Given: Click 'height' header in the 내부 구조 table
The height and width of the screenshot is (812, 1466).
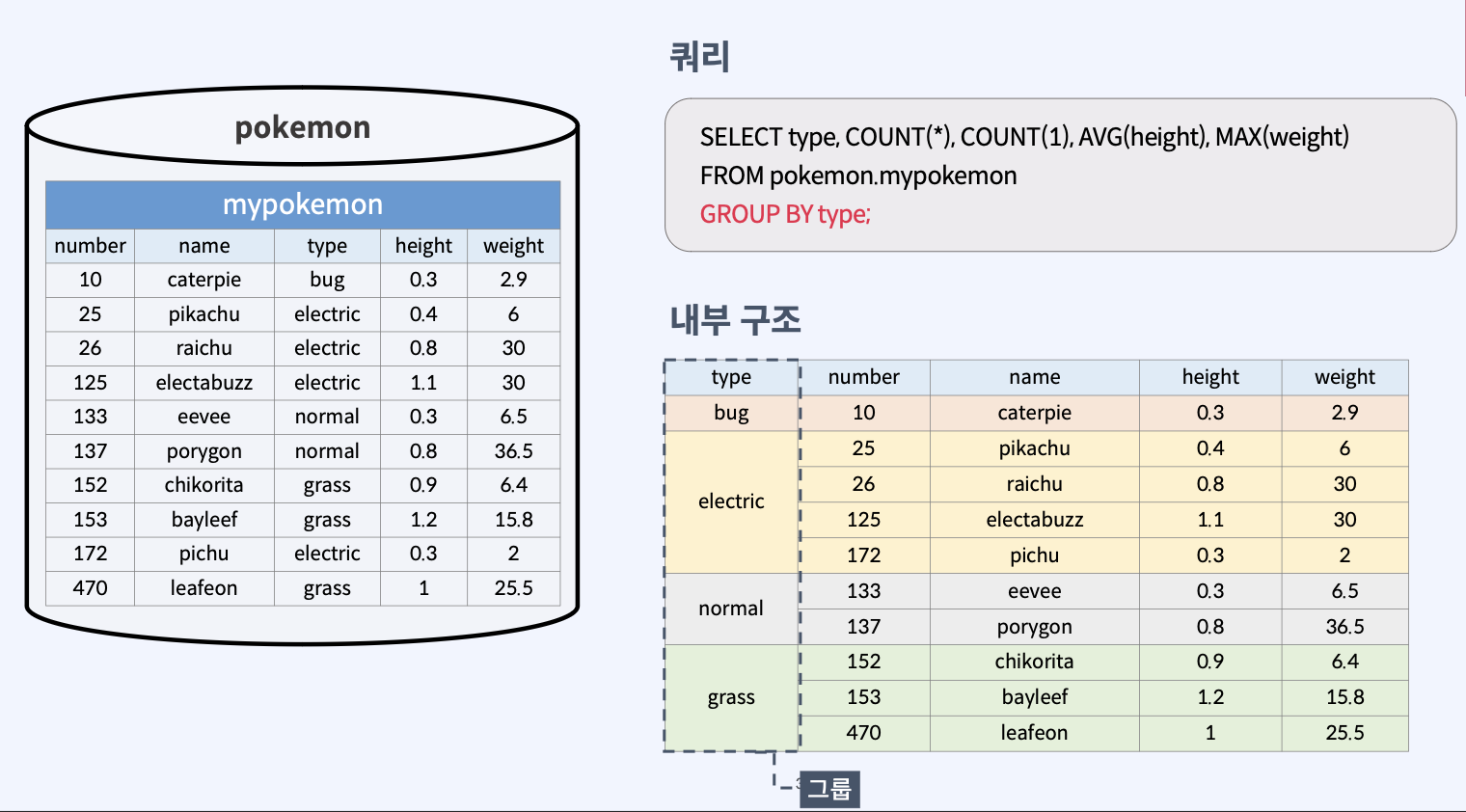Looking at the screenshot, I should tap(1210, 377).
